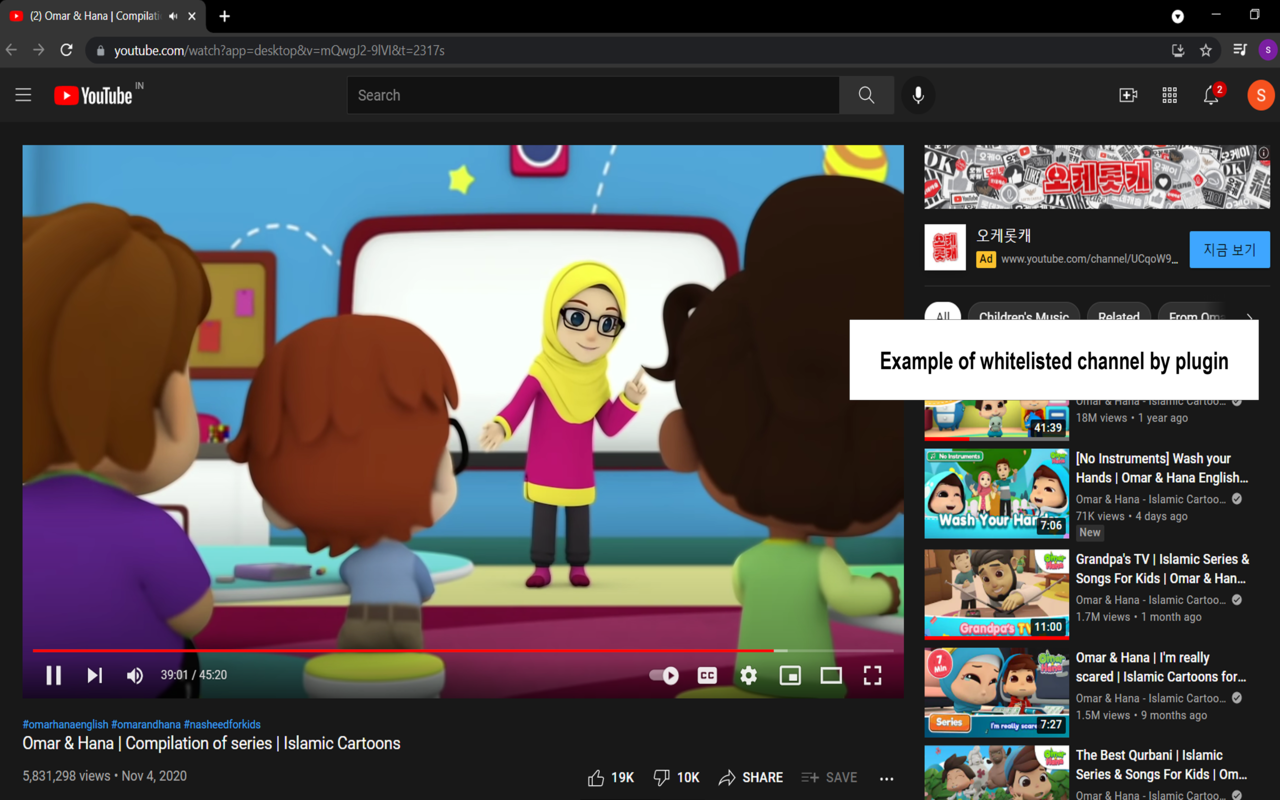1280x800 pixels.
Task: Open the 41:39 video thumbnail
Action: tap(996, 420)
